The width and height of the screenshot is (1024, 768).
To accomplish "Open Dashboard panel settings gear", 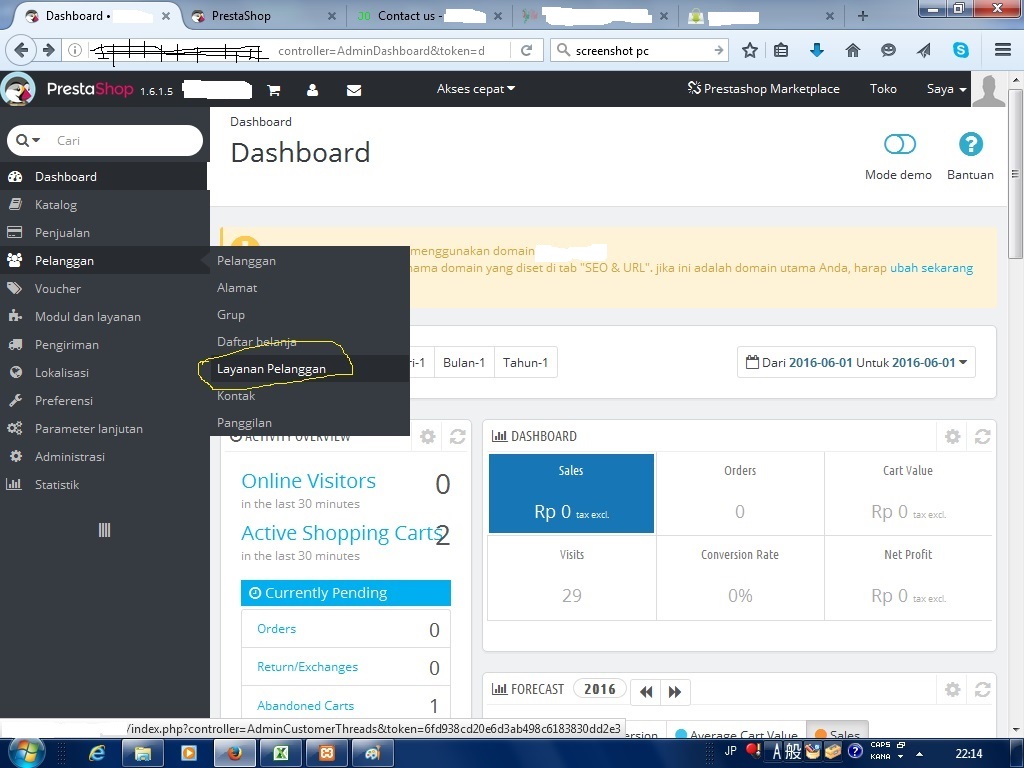I will click(953, 436).
